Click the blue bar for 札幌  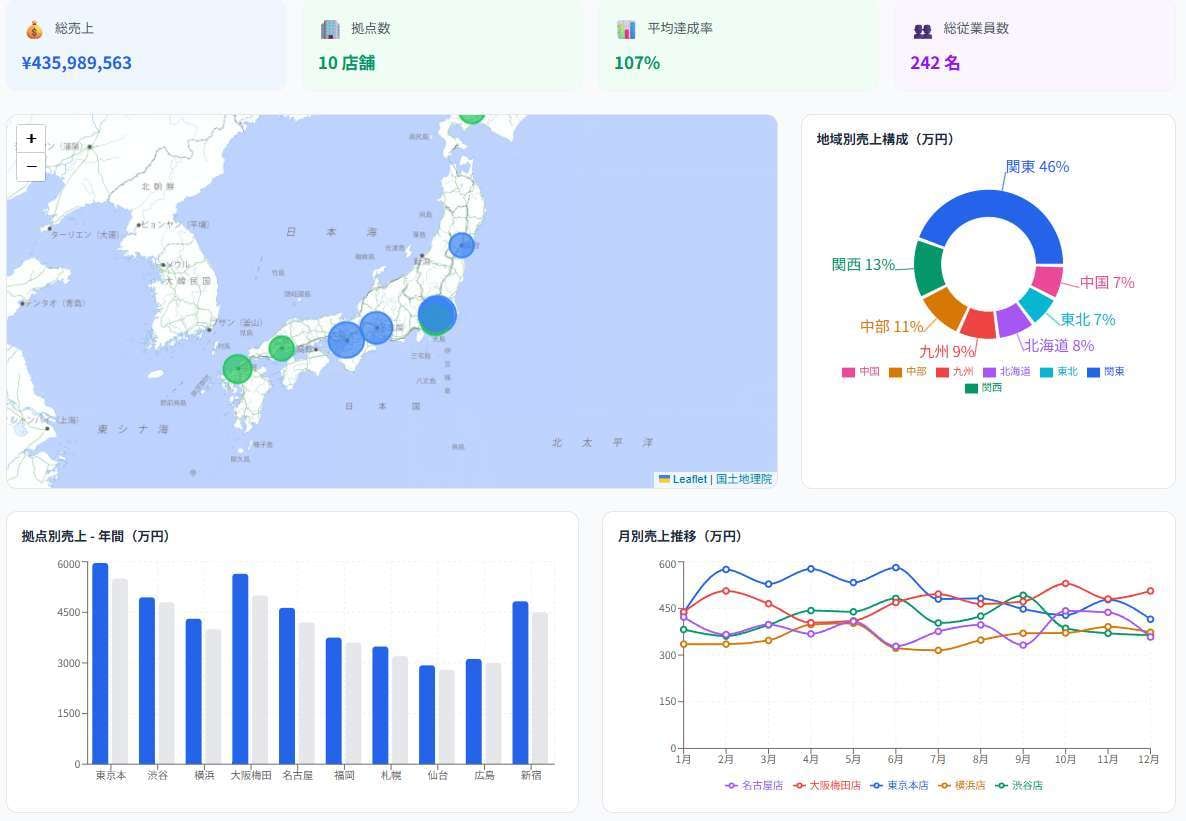click(x=380, y=705)
